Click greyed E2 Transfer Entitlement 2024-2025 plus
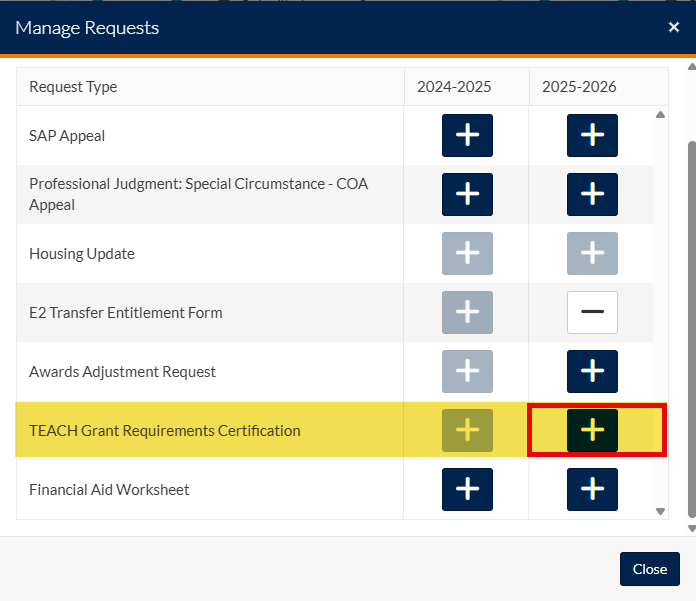The height and width of the screenshot is (601, 696). click(467, 312)
